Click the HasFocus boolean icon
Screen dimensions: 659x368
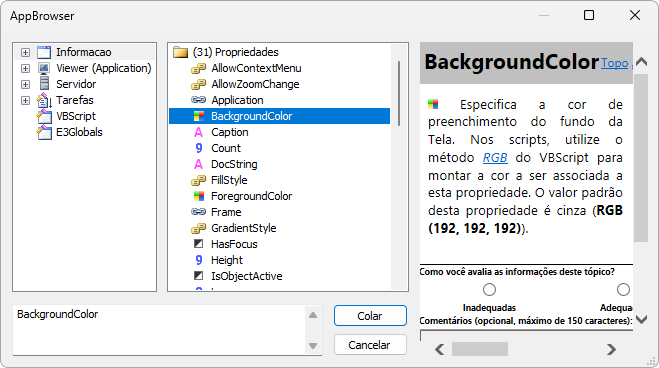point(198,244)
